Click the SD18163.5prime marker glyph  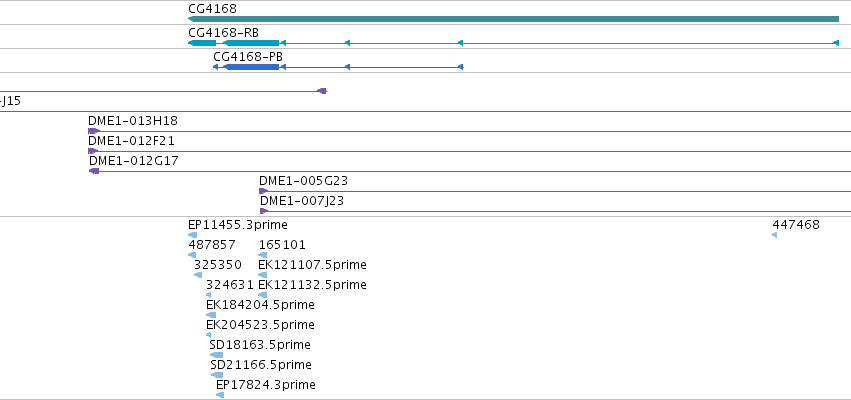click(217, 355)
